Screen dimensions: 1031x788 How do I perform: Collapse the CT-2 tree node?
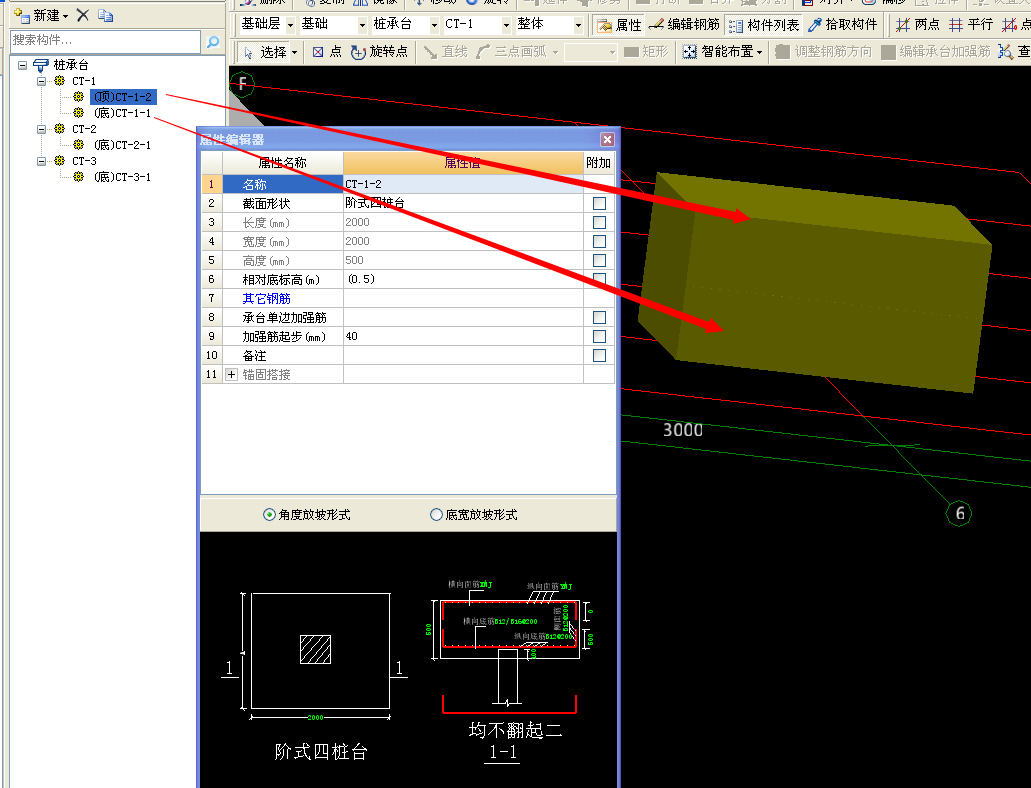click(41, 129)
